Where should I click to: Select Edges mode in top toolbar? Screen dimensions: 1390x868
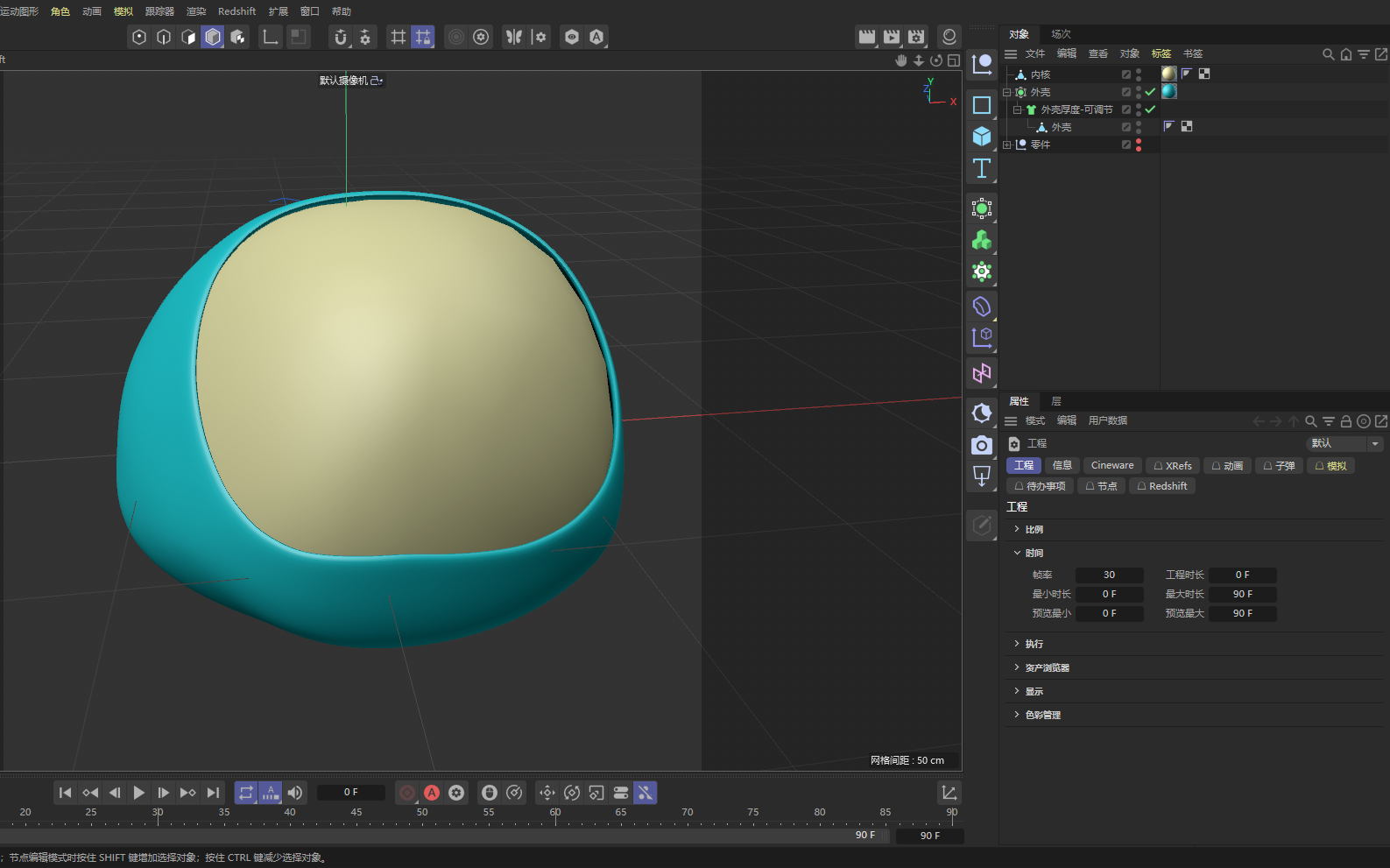tap(164, 37)
